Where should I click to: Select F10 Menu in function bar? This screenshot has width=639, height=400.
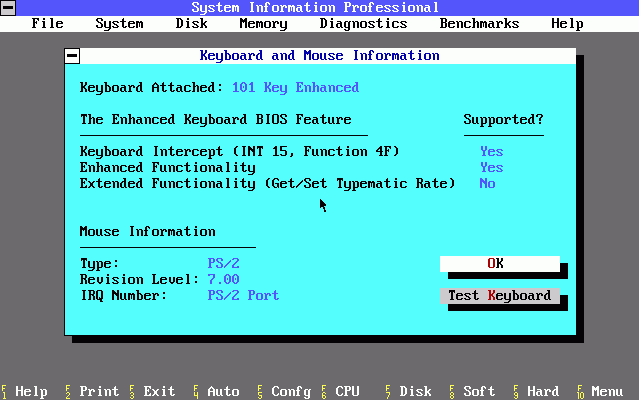pyautogui.click(x=600, y=391)
